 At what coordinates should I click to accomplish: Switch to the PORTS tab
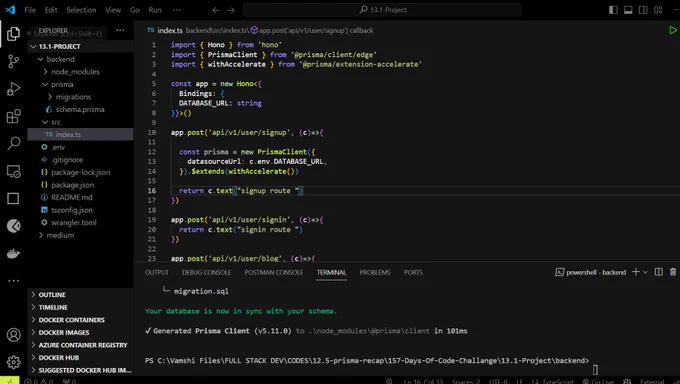[x=413, y=272]
